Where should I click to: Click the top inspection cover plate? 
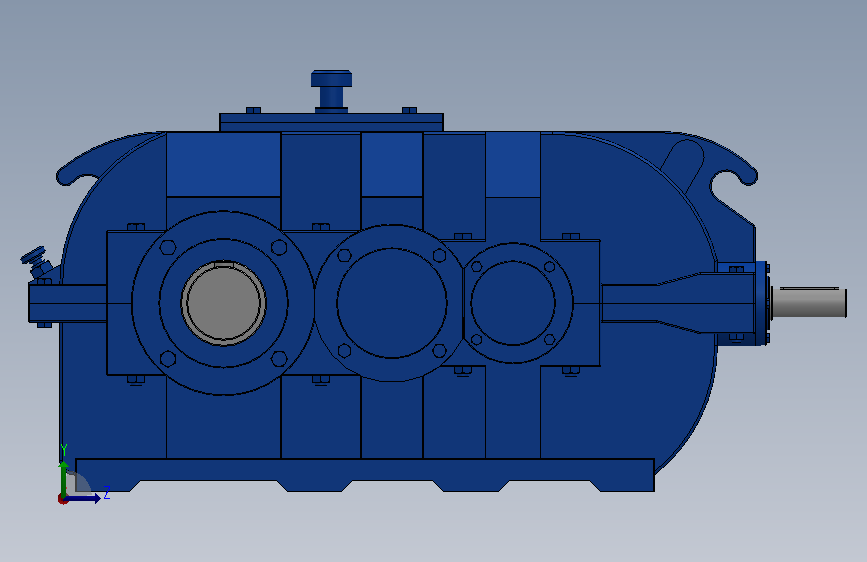pyautogui.click(x=331, y=122)
